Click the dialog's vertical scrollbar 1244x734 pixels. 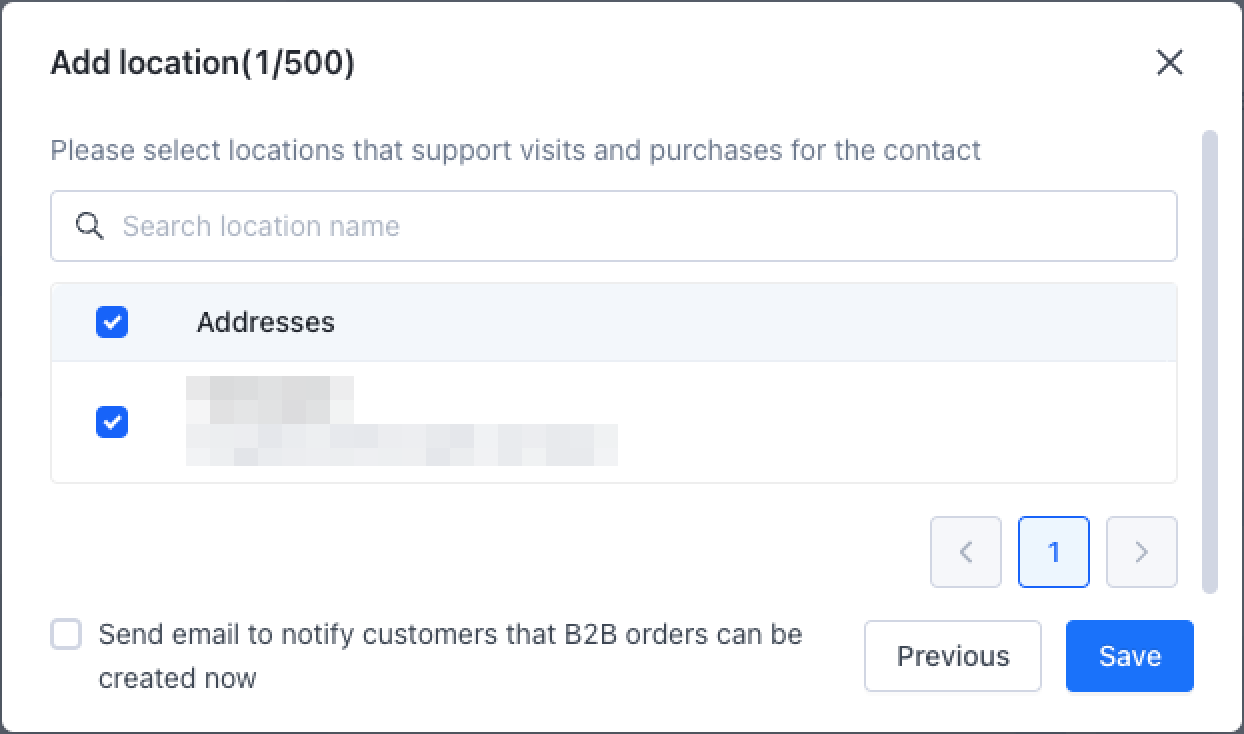click(1209, 360)
